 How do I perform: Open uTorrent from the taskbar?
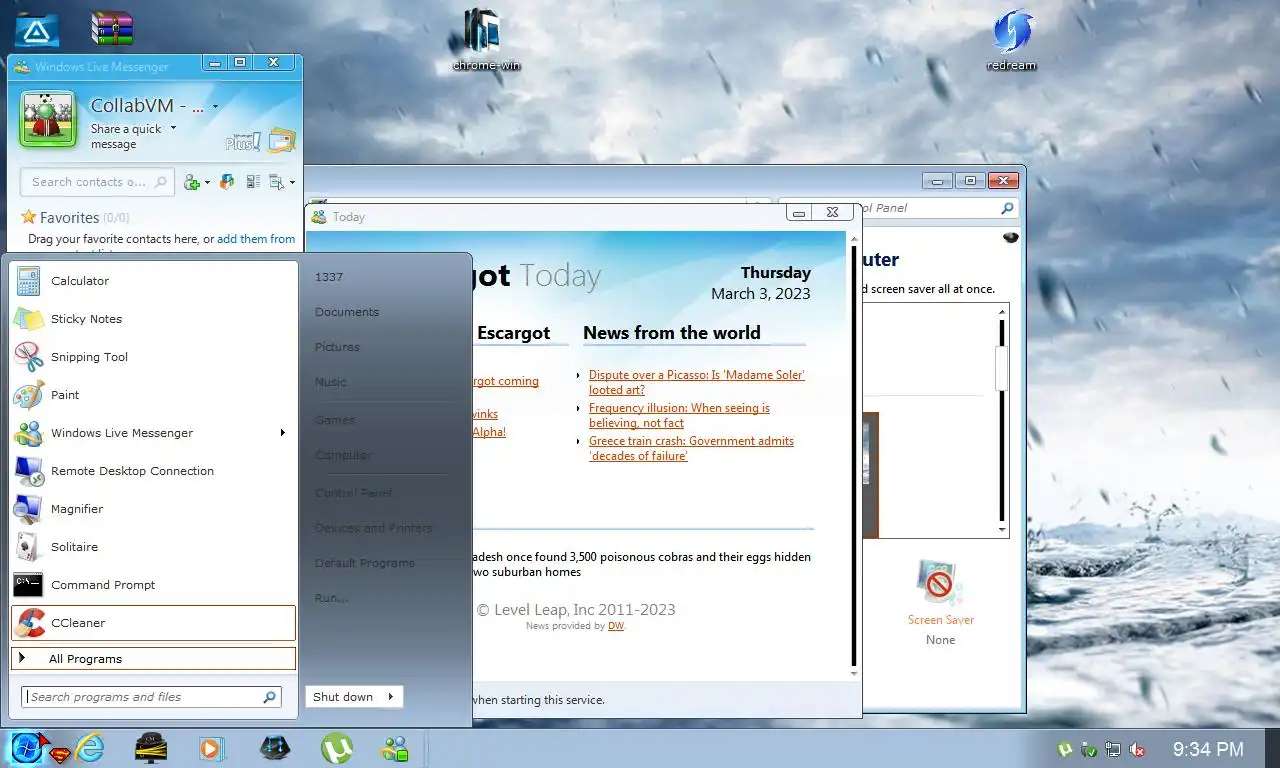336,748
